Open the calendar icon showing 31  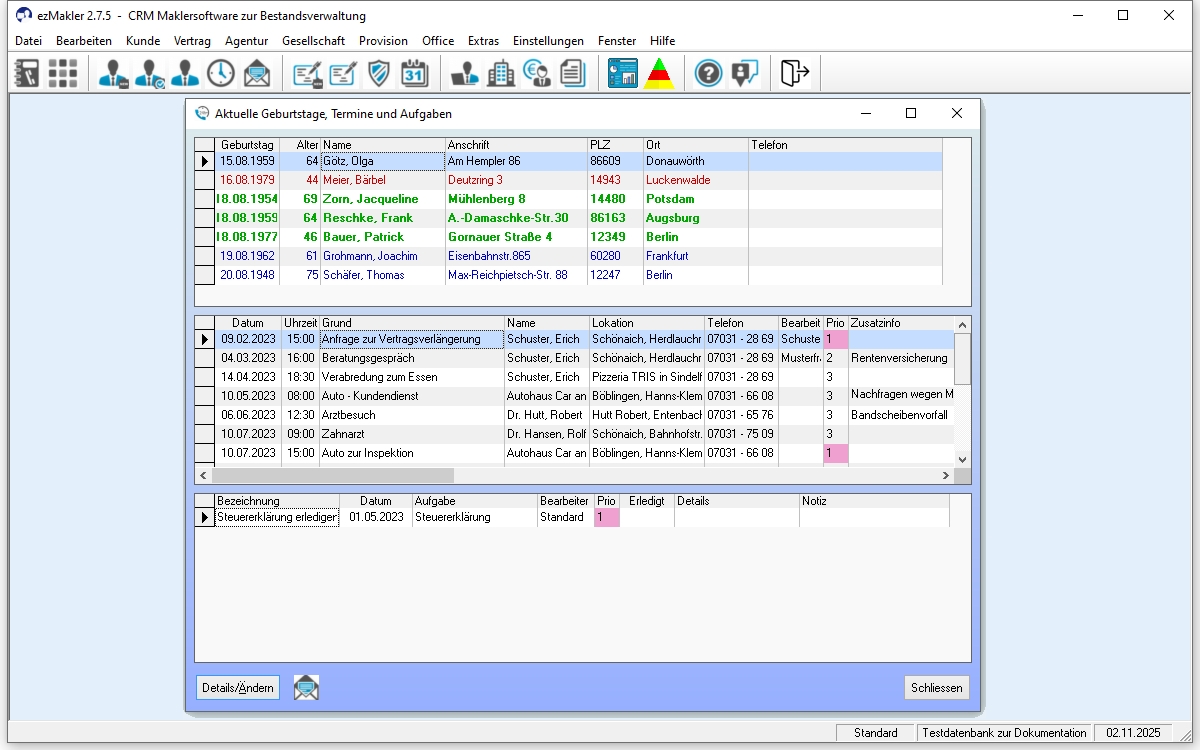[414, 73]
